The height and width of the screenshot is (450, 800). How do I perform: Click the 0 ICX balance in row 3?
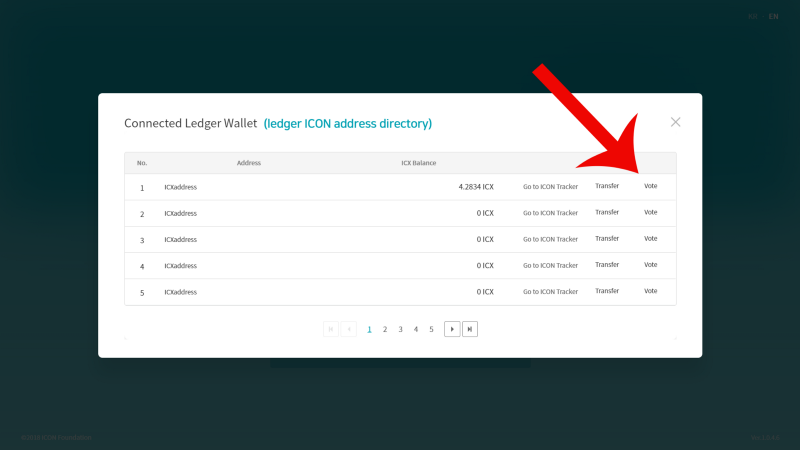(x=485, y=239)
